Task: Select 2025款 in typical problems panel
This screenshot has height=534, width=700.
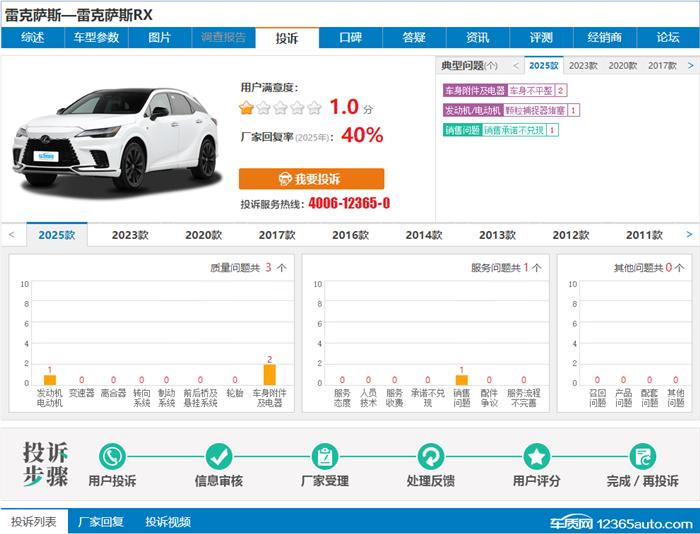Action: click(x=544, y=66)
